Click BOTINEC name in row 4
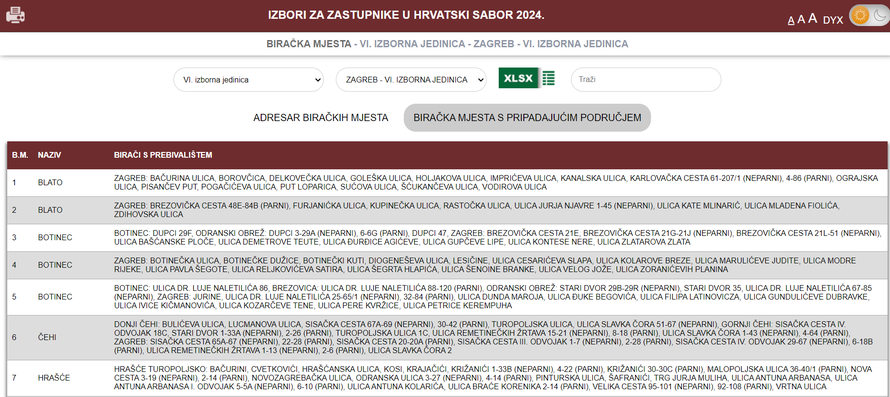Screen dimensions: 890x397 [x=54, y=265]
